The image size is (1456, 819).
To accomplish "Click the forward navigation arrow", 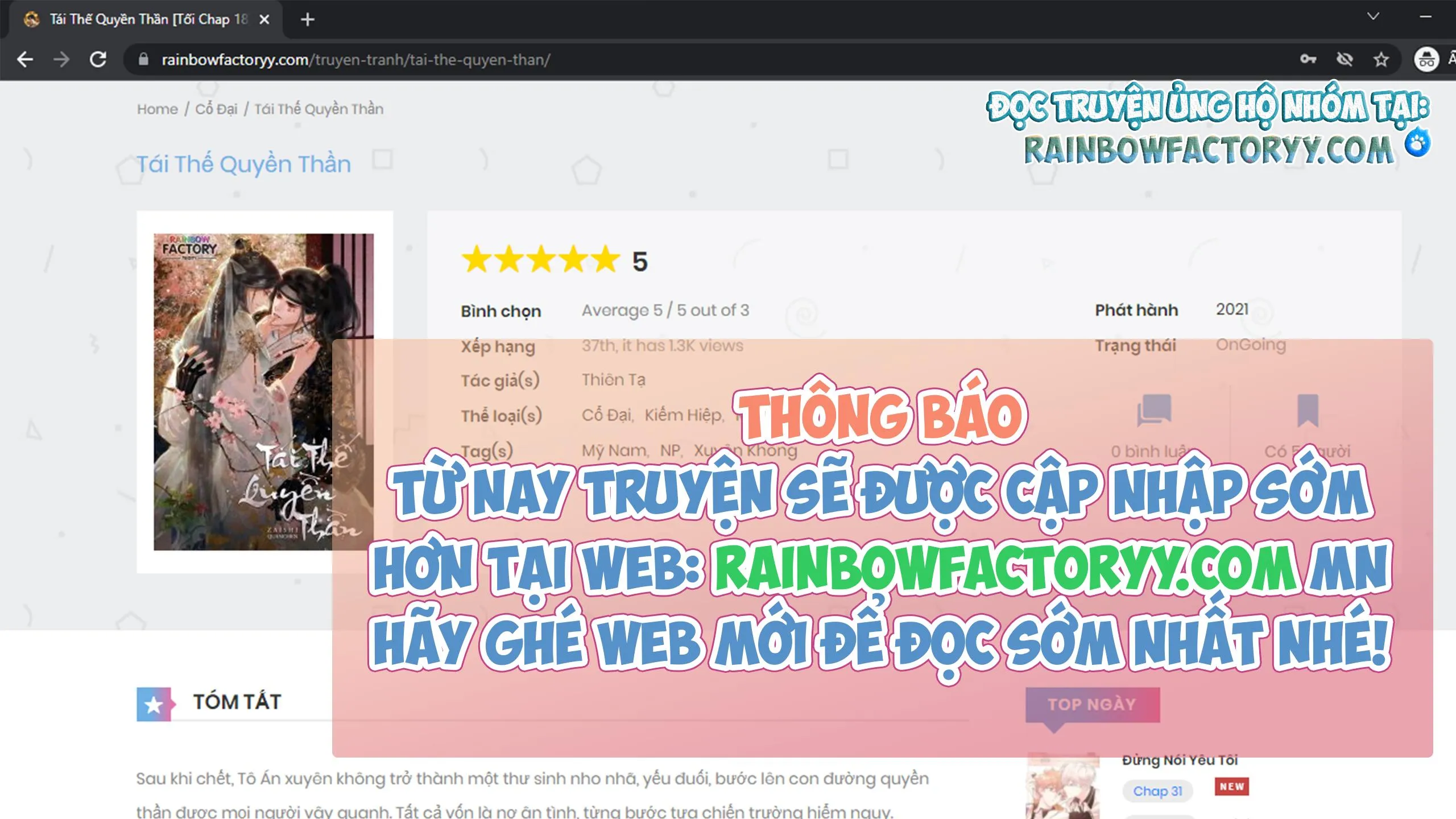I will pyautogui.click(x=61, y=59).
